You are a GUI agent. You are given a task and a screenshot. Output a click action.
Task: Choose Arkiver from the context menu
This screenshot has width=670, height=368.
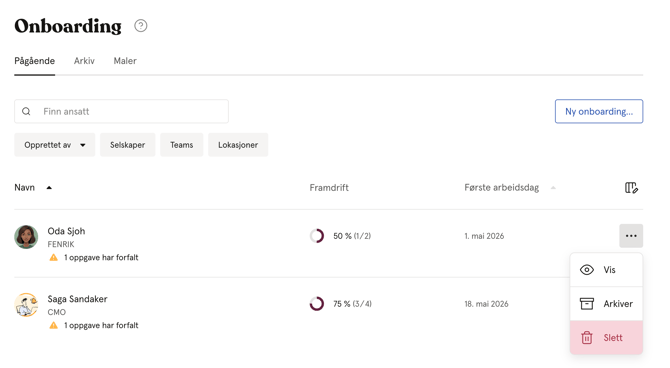[606, 303]
